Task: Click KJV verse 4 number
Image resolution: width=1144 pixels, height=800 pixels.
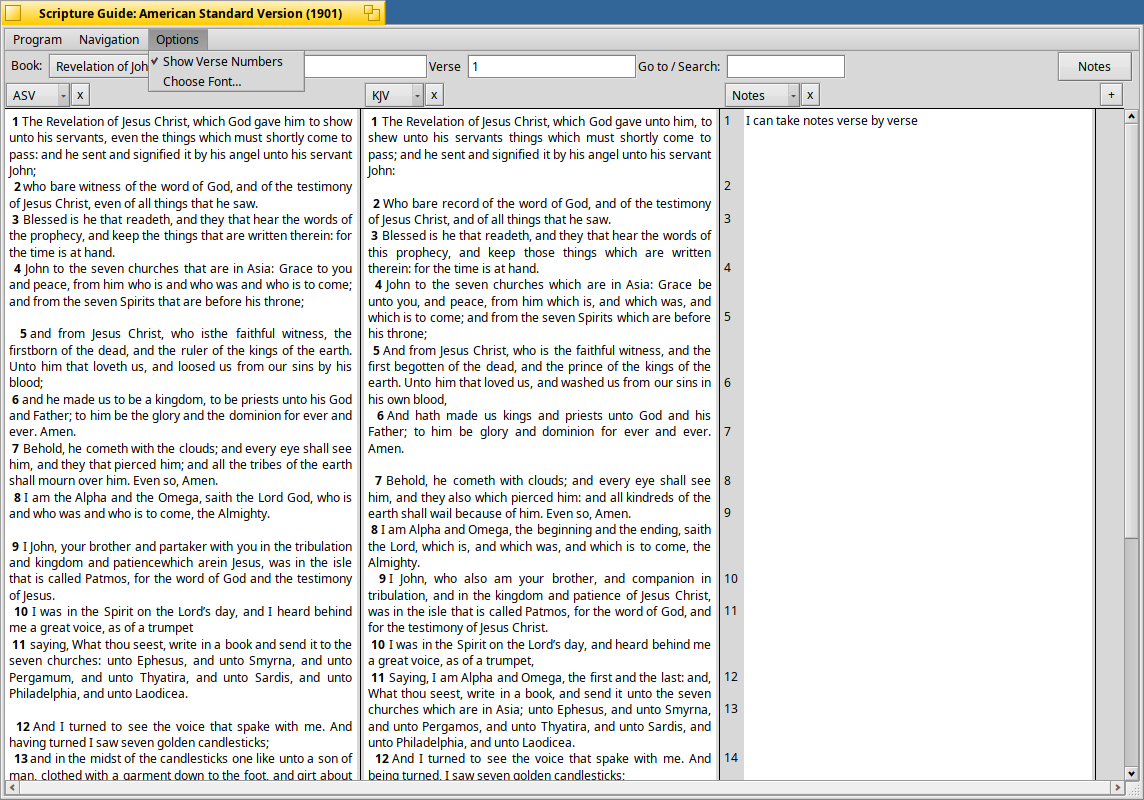Action: coord(379,284)
